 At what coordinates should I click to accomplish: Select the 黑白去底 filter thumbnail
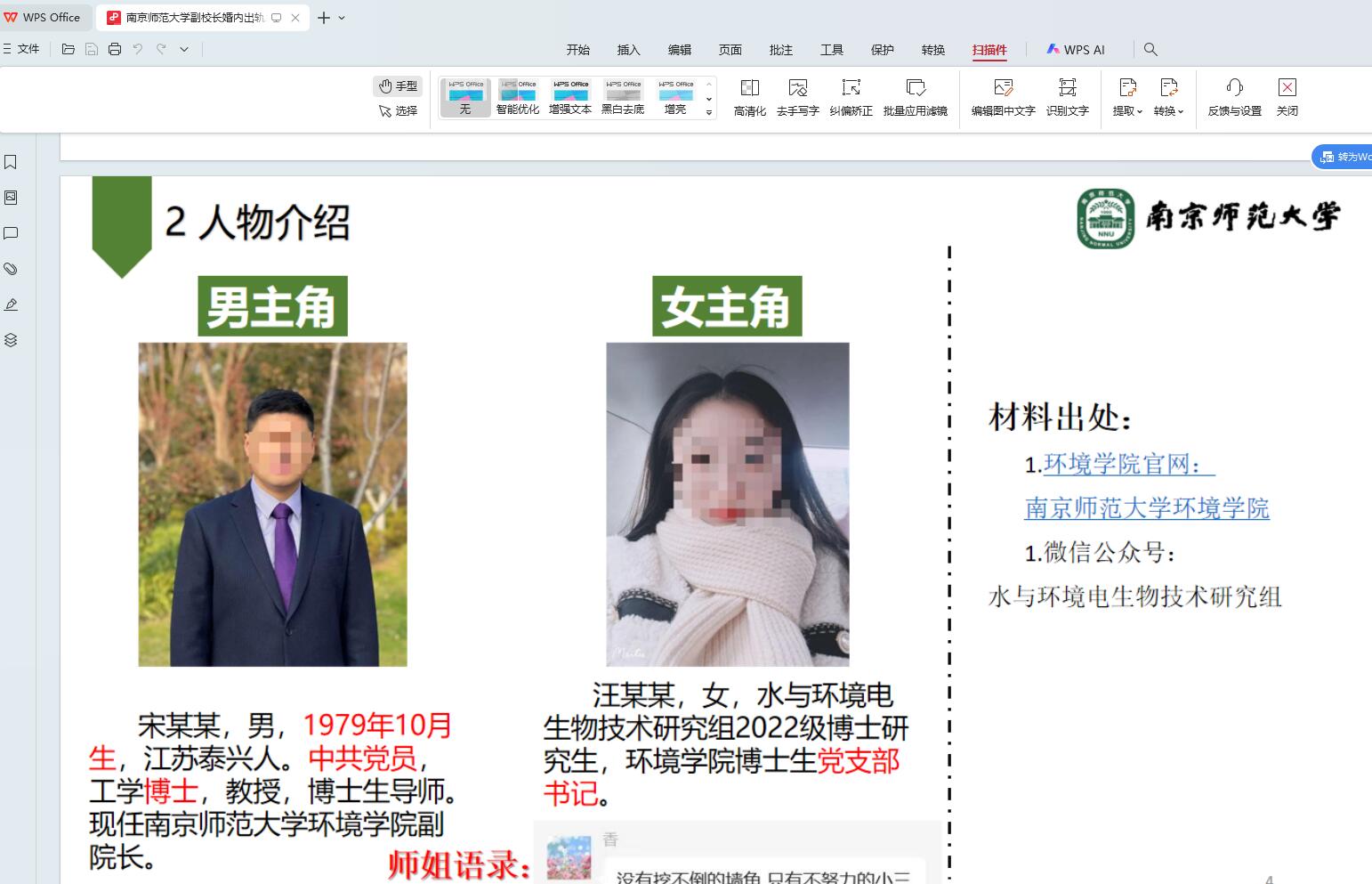(x=623, y=96)
